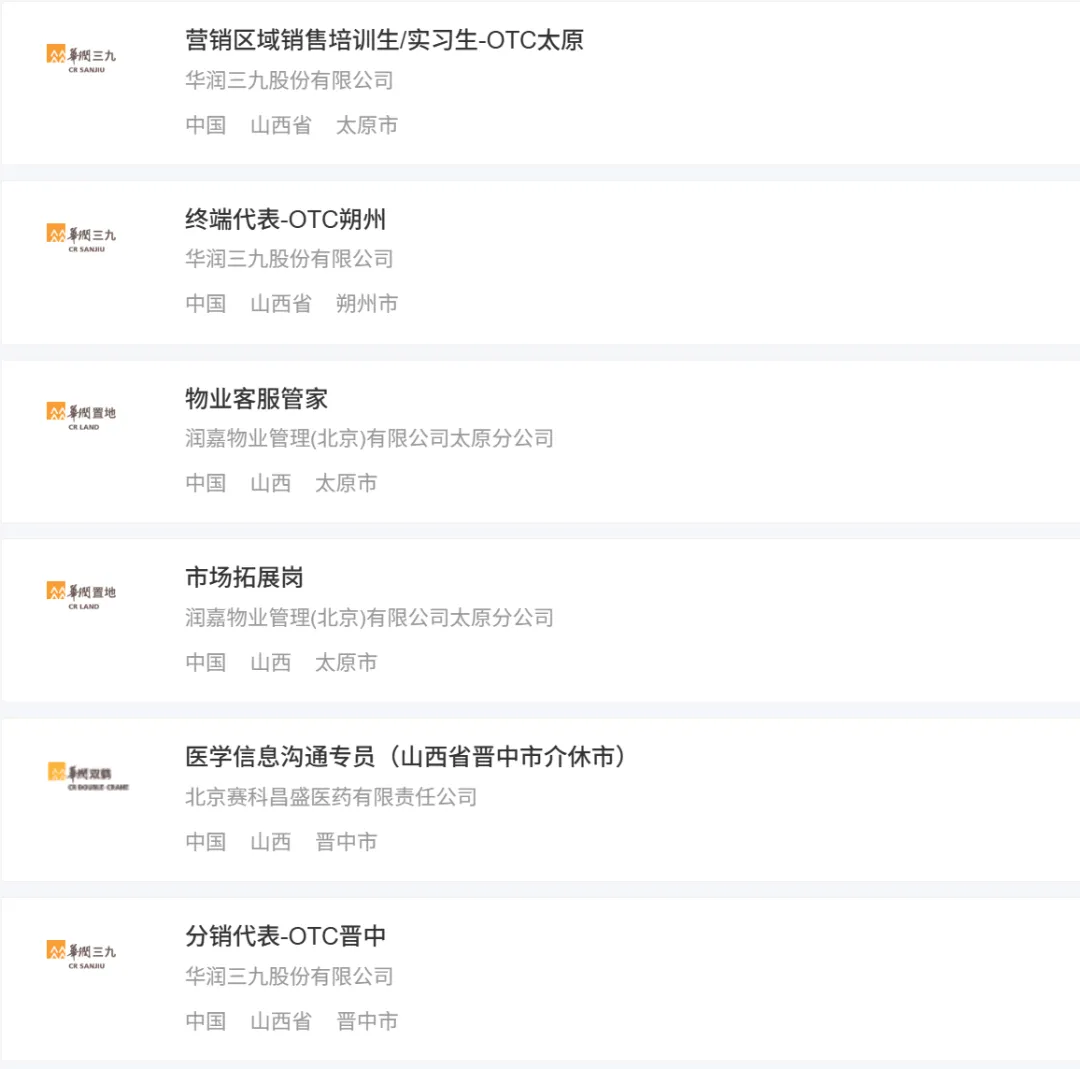The image size is (1080, 1069).
Task: Click CR Sanjiu logo beside 终端代表-OTC朔州
Action: pyautogui.click(x=81, y=238)
